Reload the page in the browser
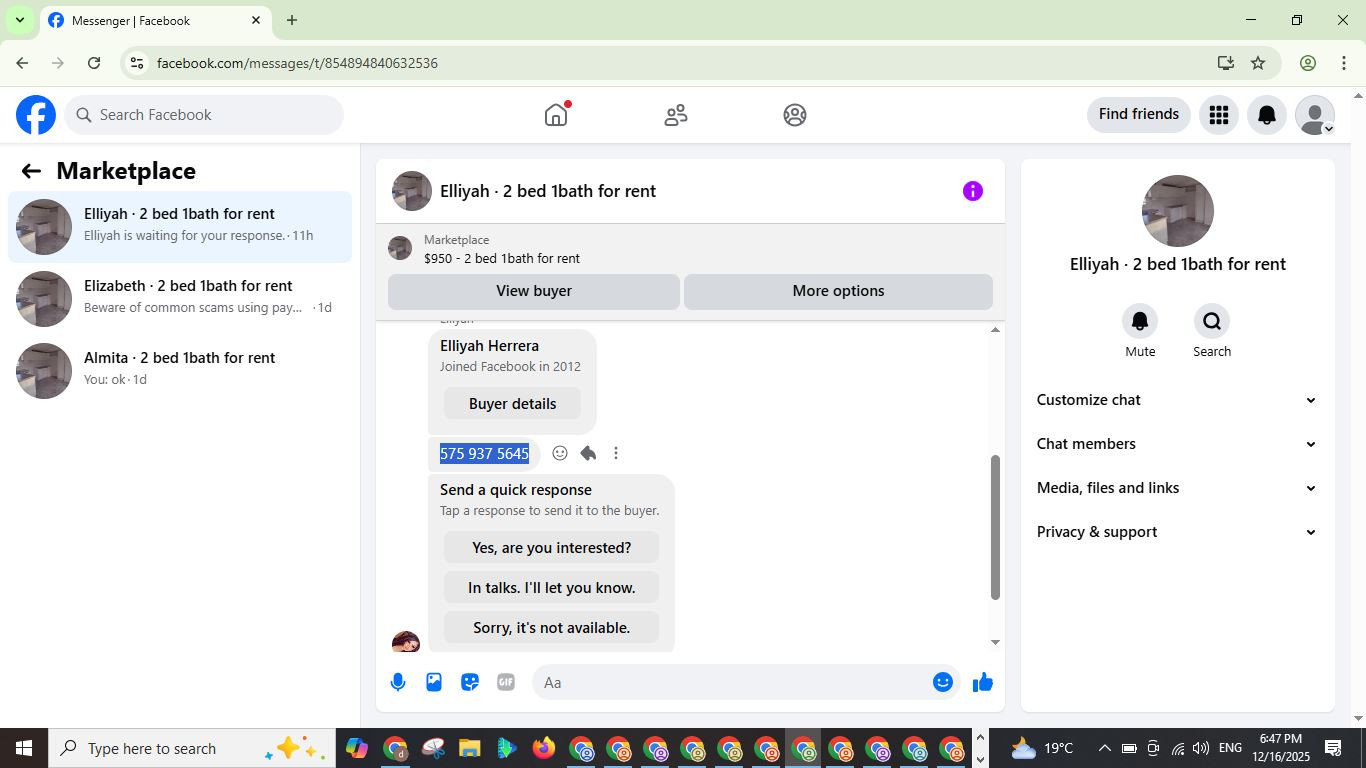Image resolution: width=1366 pixels, height=768 pixels. pyautogui.click(x=94, y=63)
